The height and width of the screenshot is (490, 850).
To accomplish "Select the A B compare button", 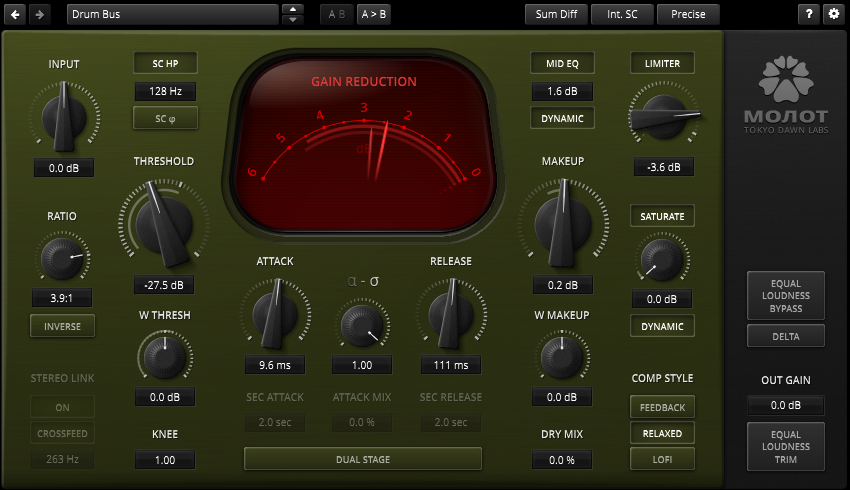I will click(336, 14).
